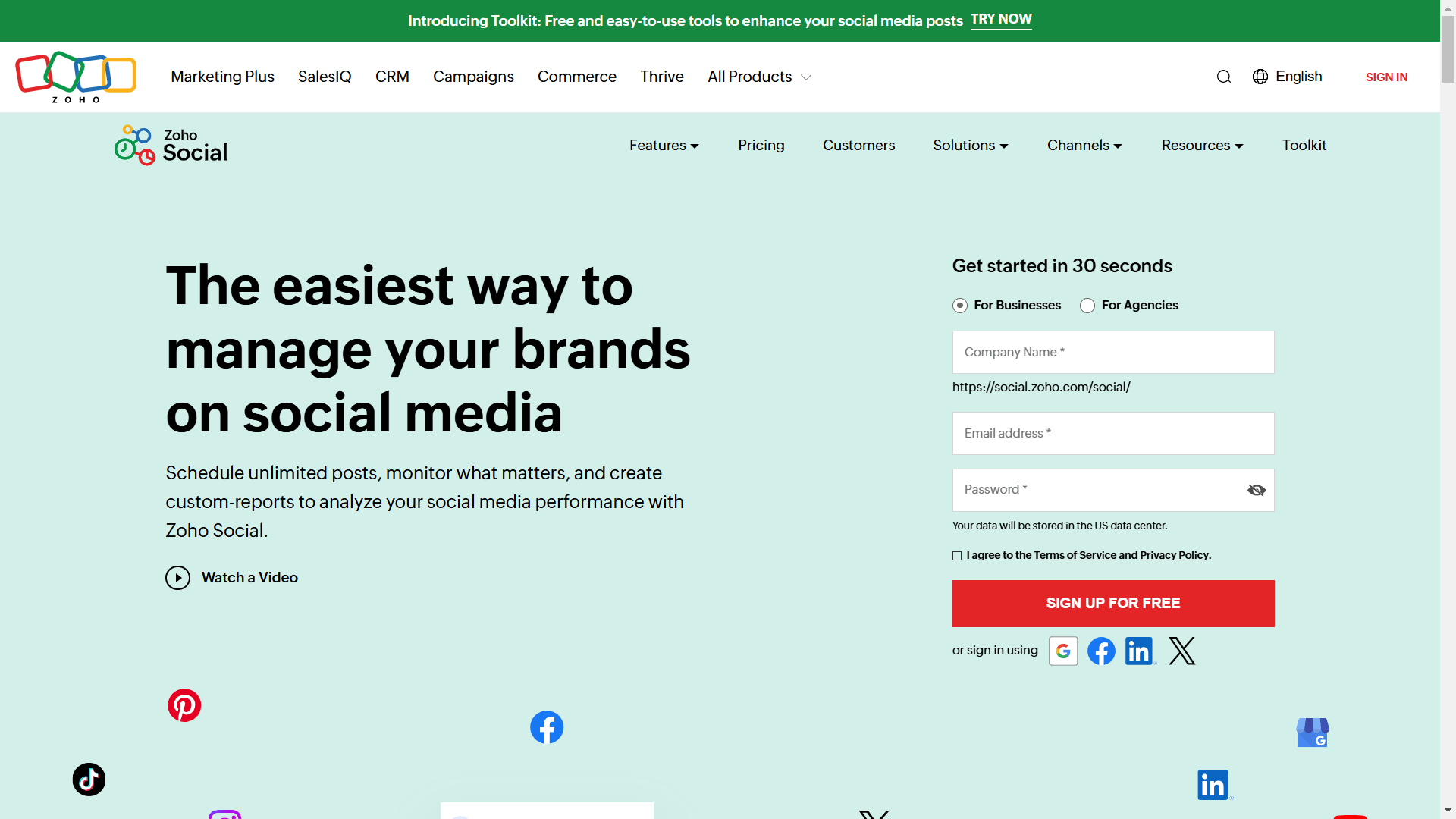Click the SIGN IN link
Viewport: 1456px width, 819px height.
pyautogui.click(x=1386, y=77)
